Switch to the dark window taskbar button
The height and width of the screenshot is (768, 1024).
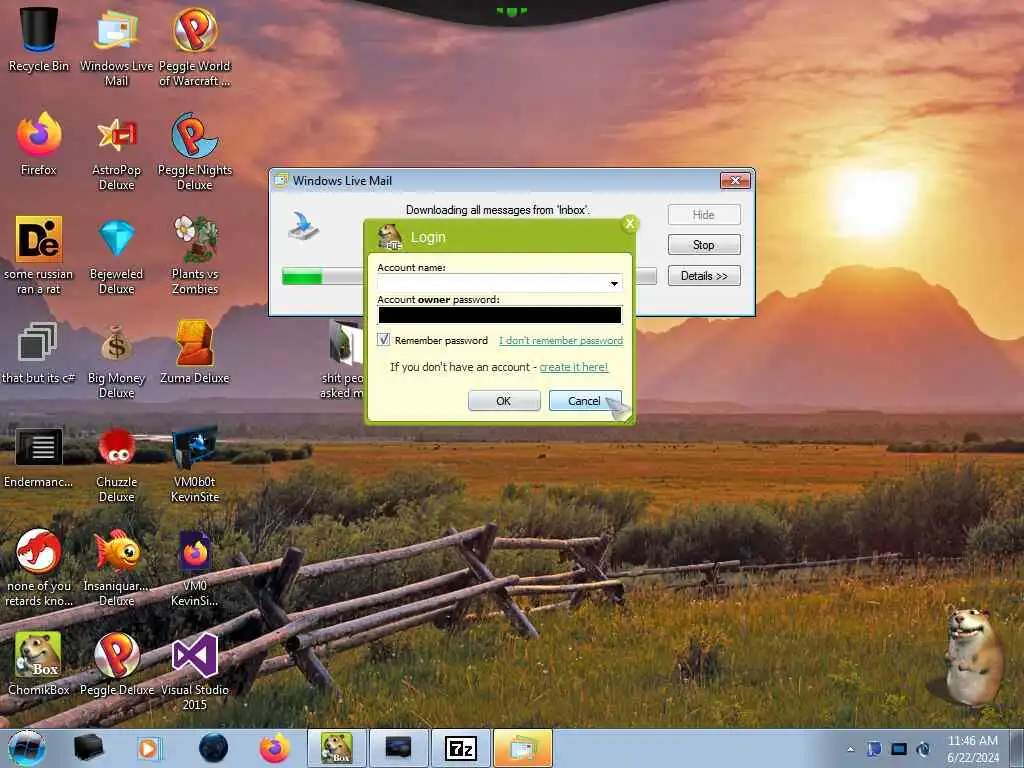(398, 748)
